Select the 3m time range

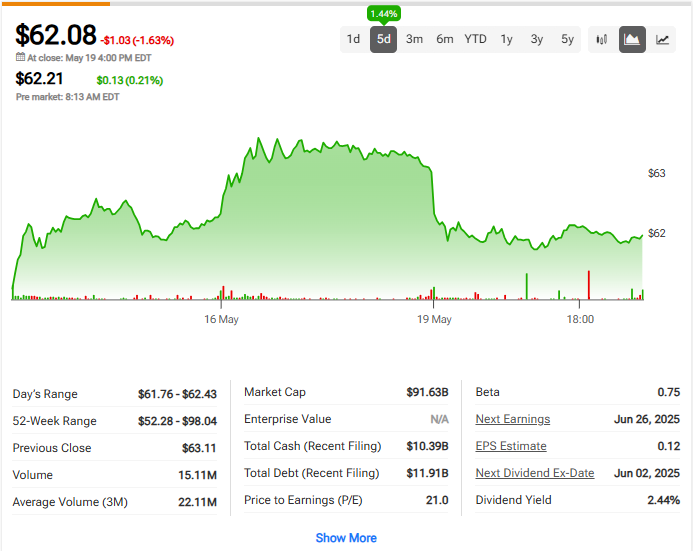pyautogui.click(x=414, y=39)
